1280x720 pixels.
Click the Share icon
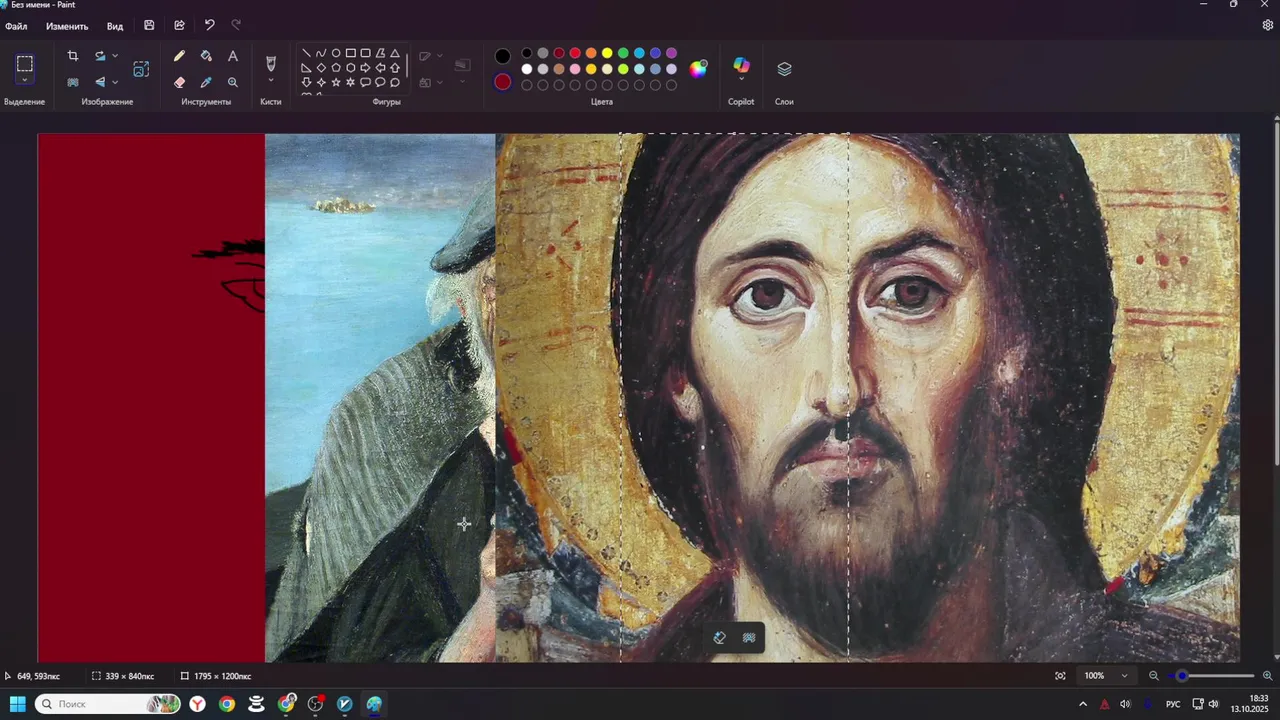[x=179, y=25]
